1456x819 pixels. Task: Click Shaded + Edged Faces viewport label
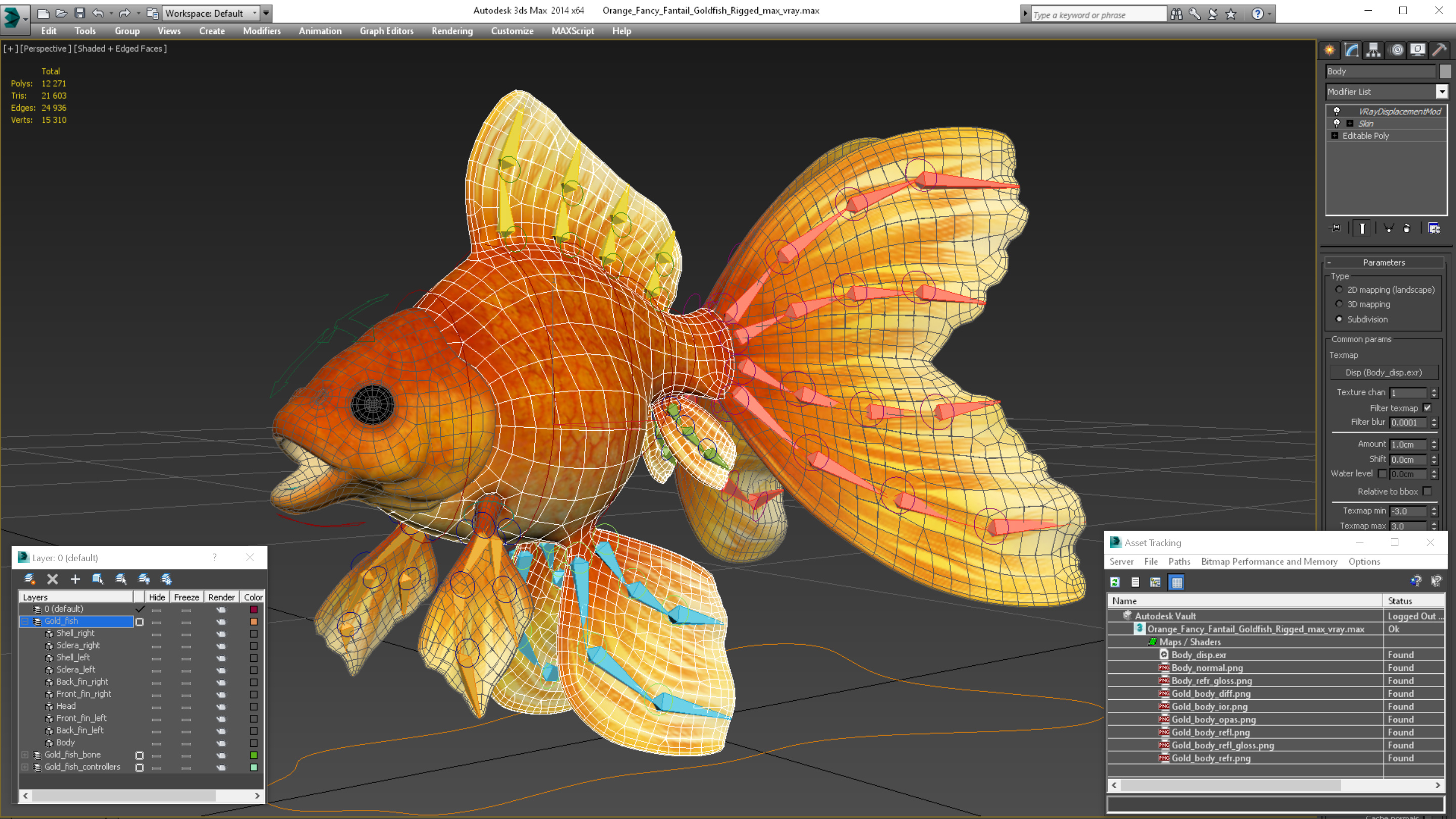(120, 49)
